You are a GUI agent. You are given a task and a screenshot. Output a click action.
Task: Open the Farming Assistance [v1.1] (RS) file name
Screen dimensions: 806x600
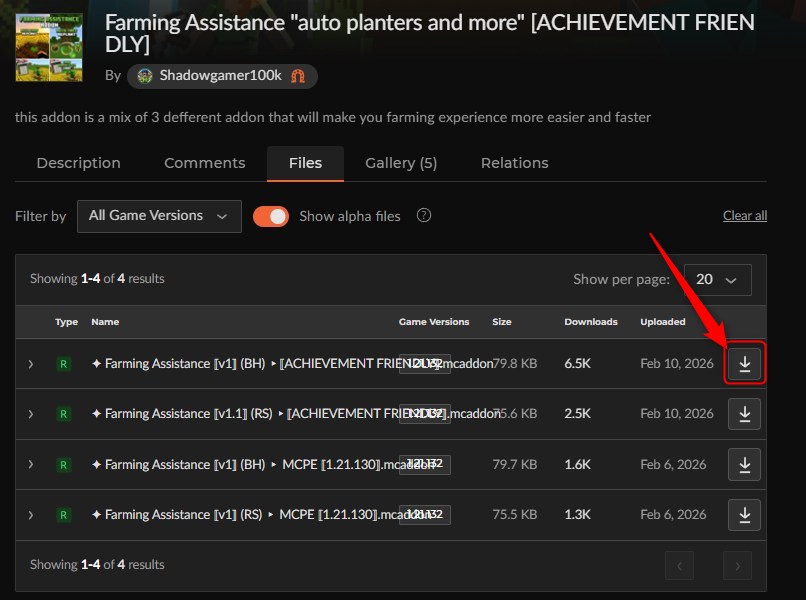coord(296,413)
